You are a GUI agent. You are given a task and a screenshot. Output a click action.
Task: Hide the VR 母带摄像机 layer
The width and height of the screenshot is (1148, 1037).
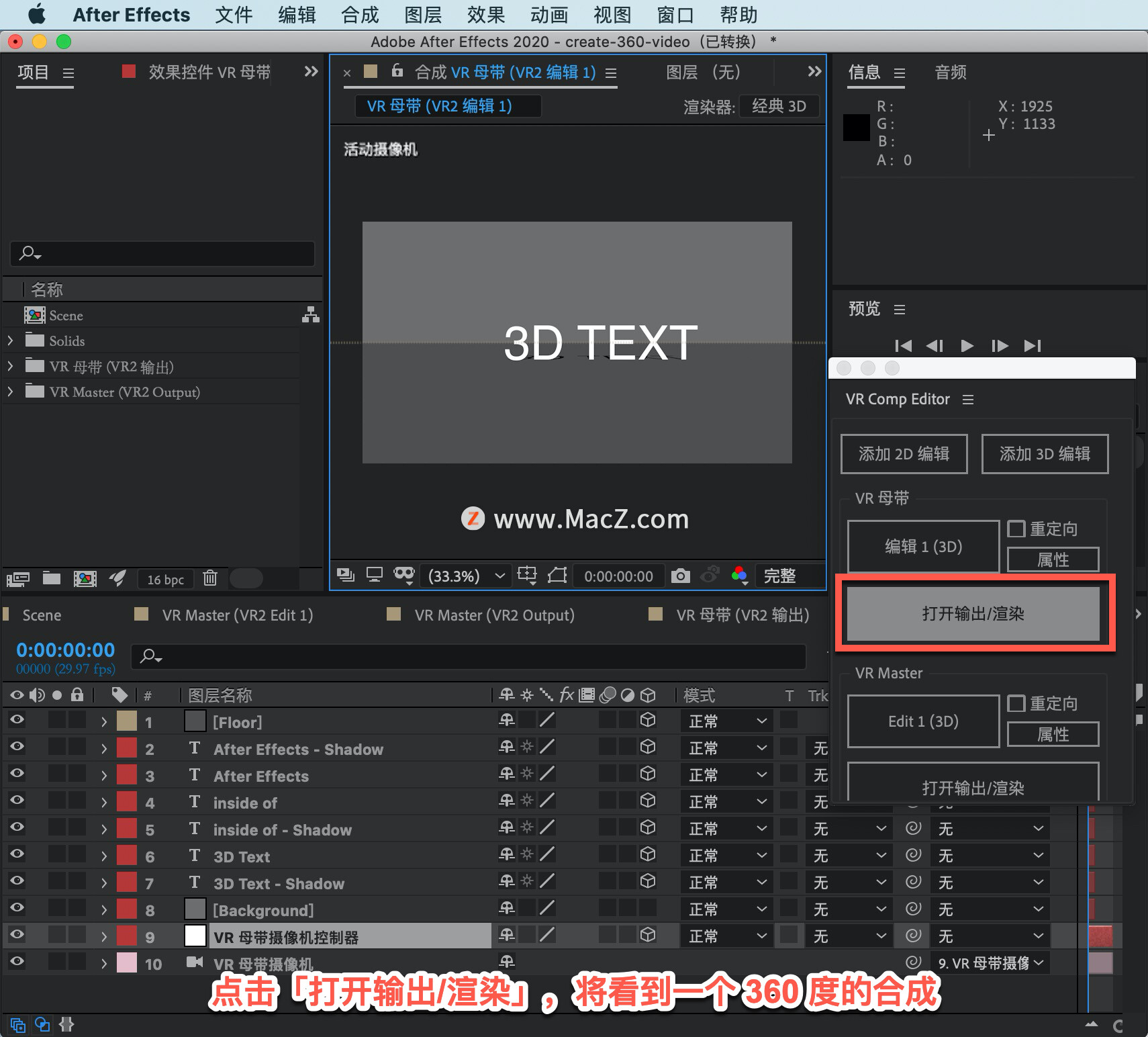click(x=17, y=962)
